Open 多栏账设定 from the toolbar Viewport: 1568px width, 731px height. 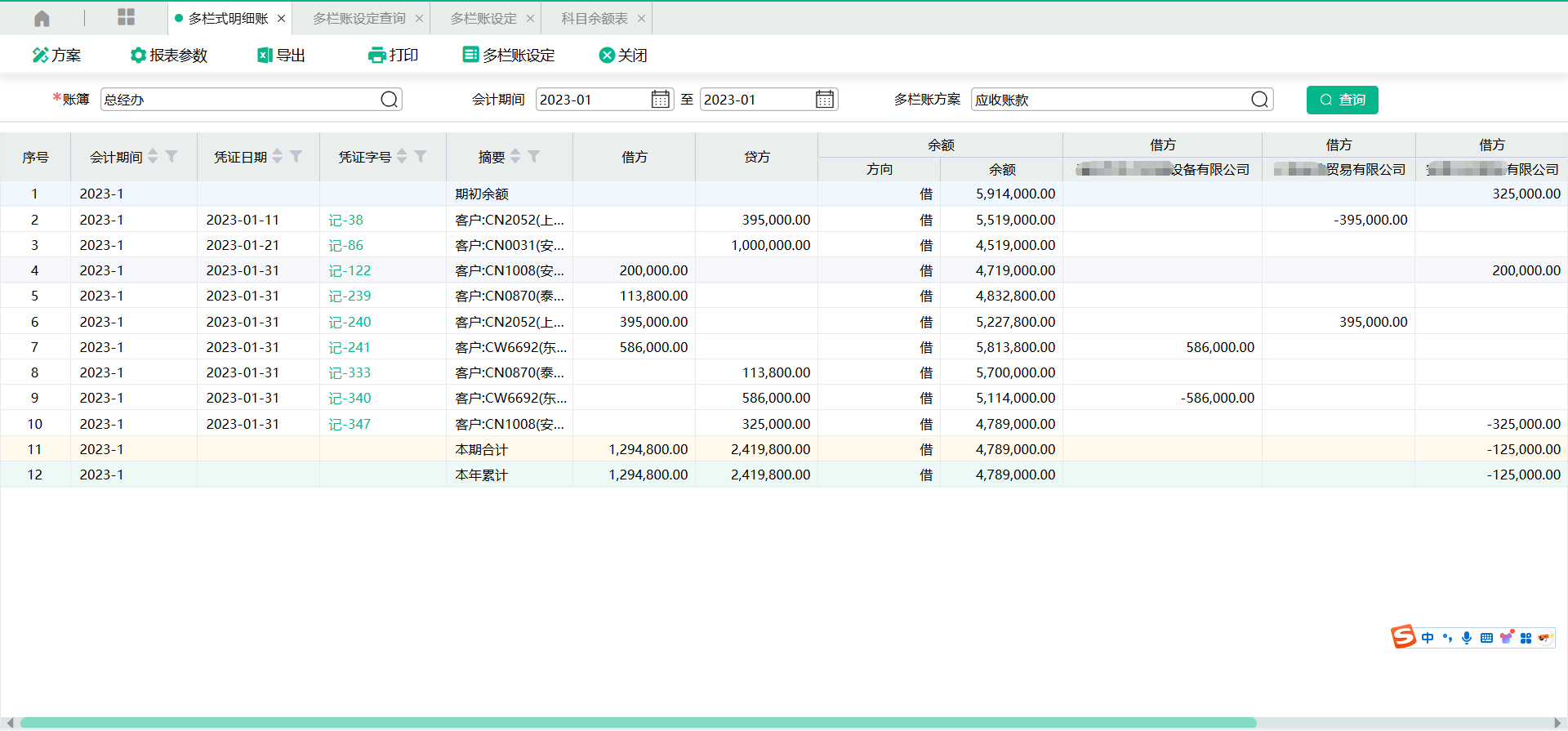(x=509, y=56)
